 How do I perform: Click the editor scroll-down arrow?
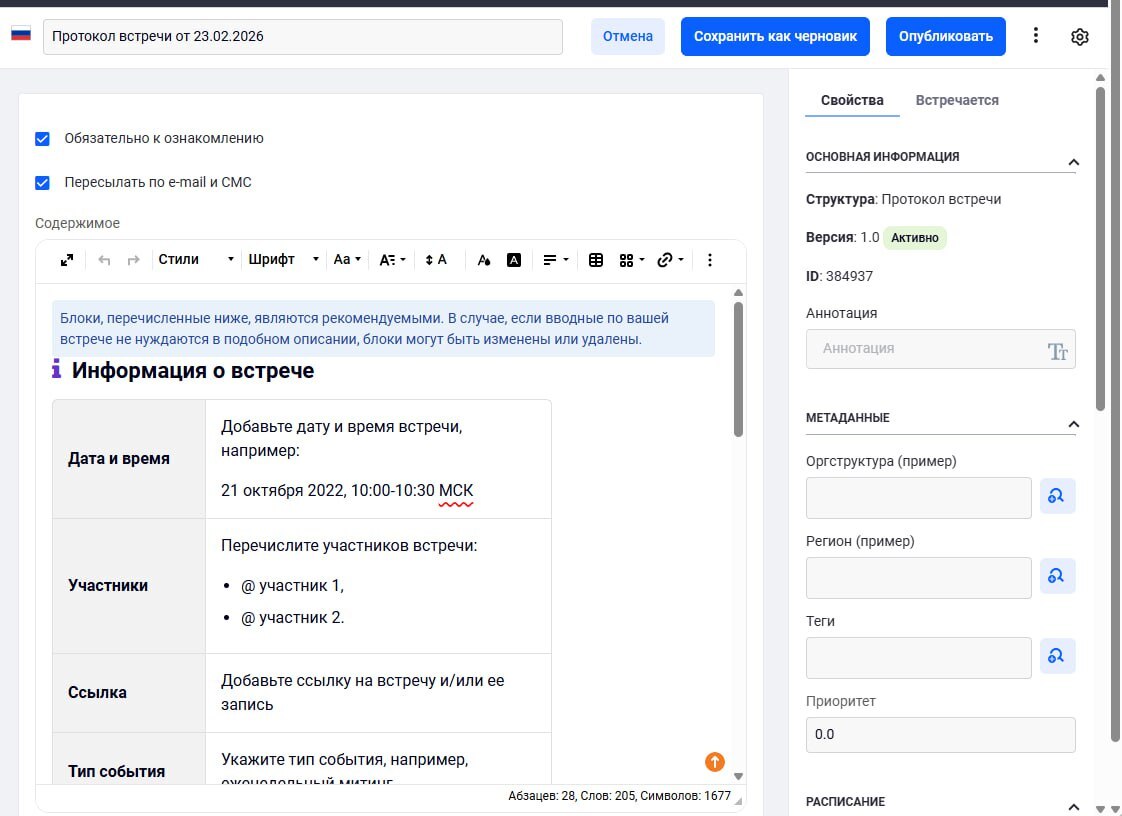[x=738, y=776]
